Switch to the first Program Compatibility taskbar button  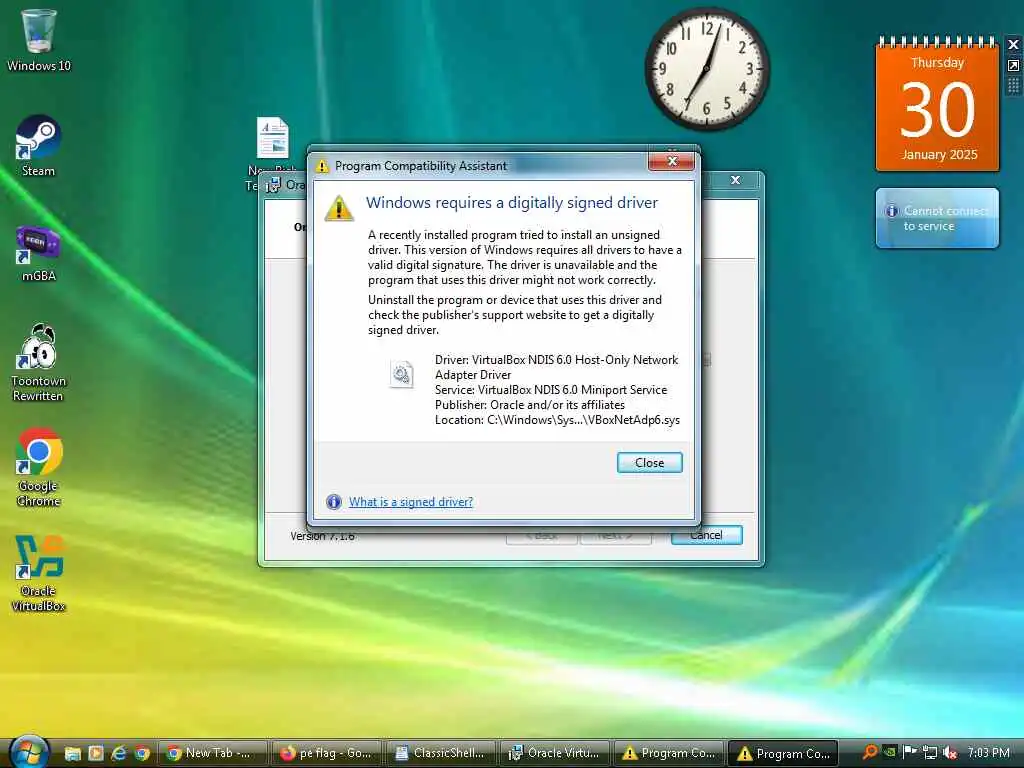pyautogui.click(x=669, y=753)
